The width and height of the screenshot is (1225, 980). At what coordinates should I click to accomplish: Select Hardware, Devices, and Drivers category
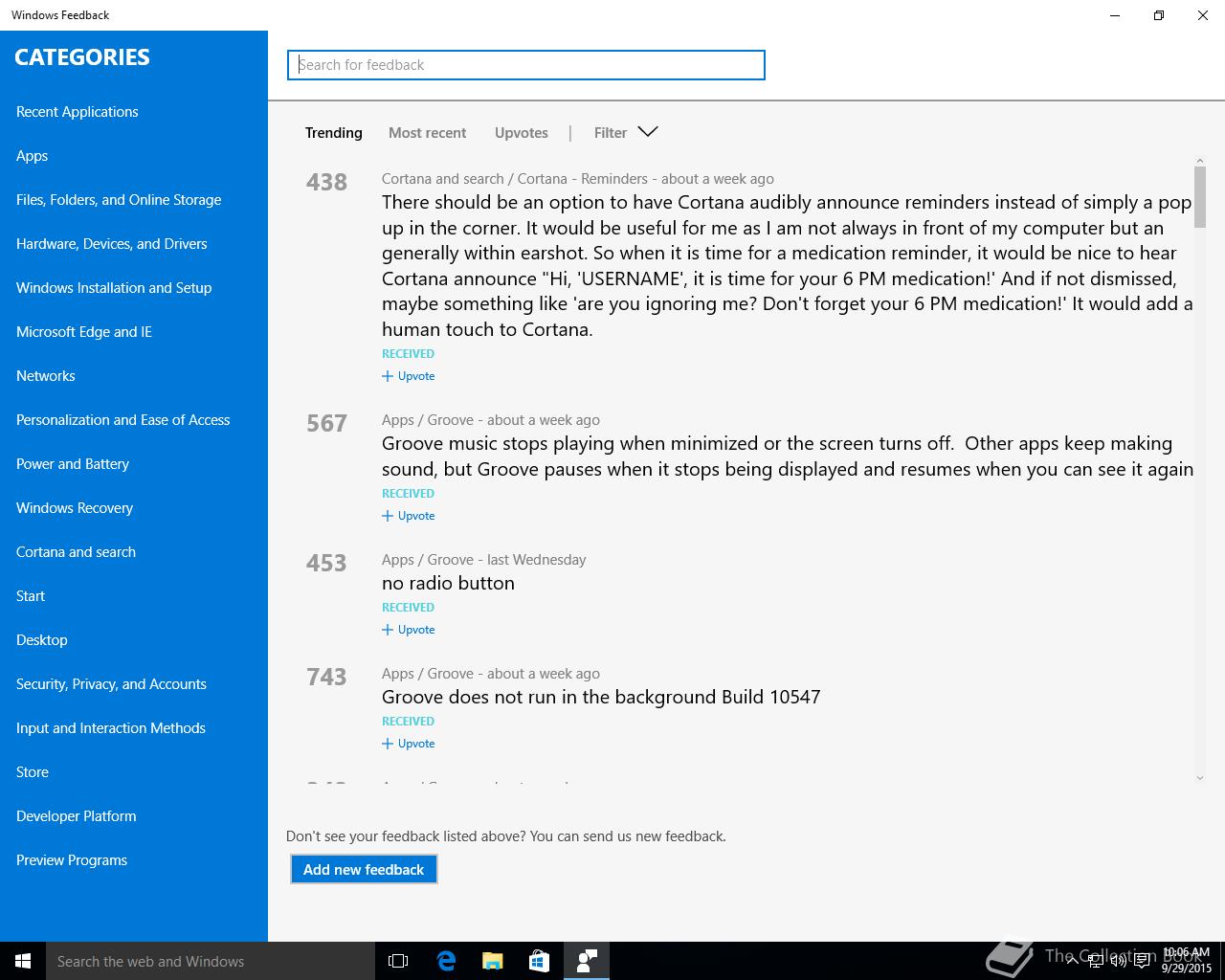click(x=112, y=244)
